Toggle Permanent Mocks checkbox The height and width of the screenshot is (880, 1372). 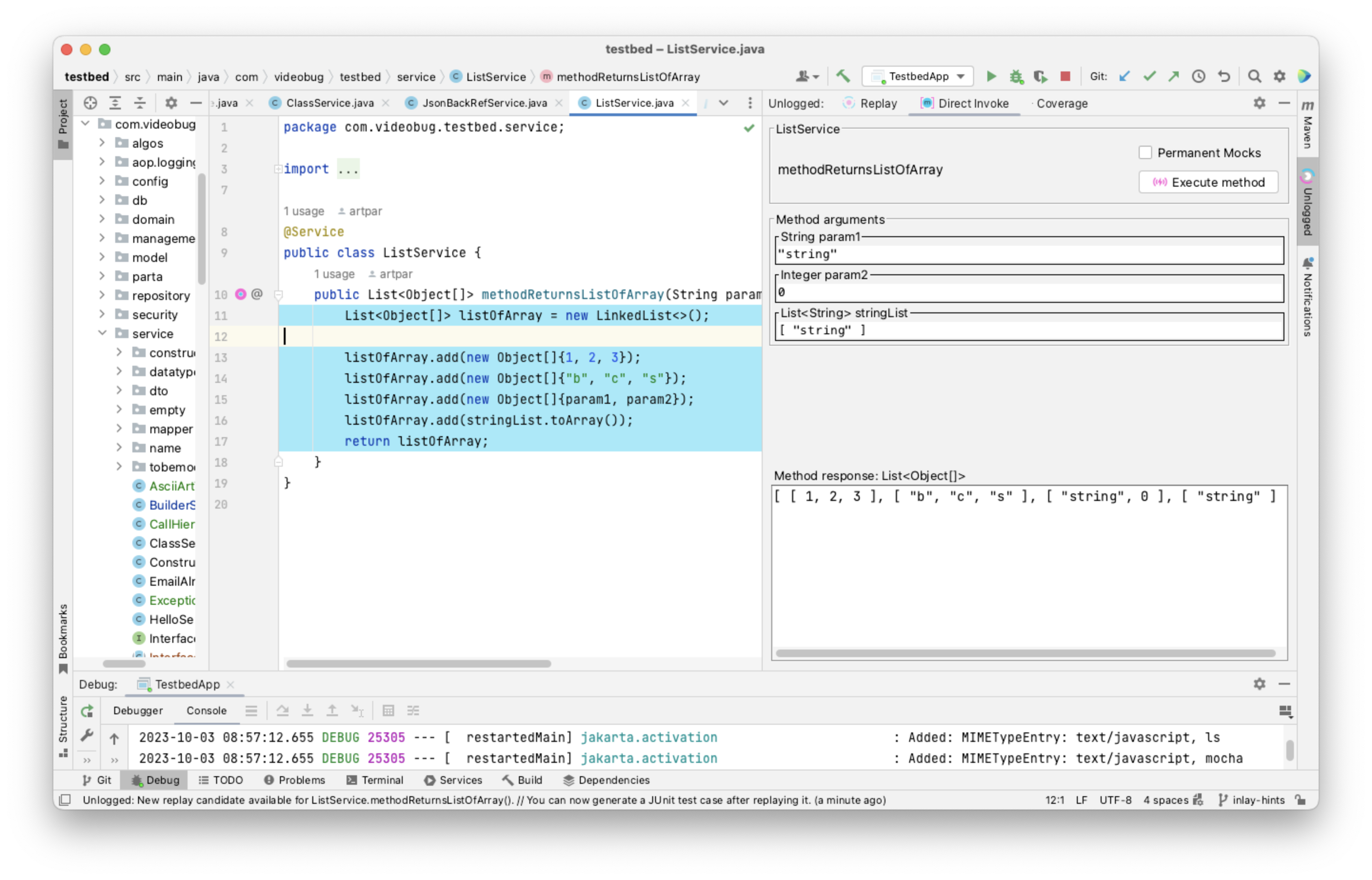(x=1143, y=152)
